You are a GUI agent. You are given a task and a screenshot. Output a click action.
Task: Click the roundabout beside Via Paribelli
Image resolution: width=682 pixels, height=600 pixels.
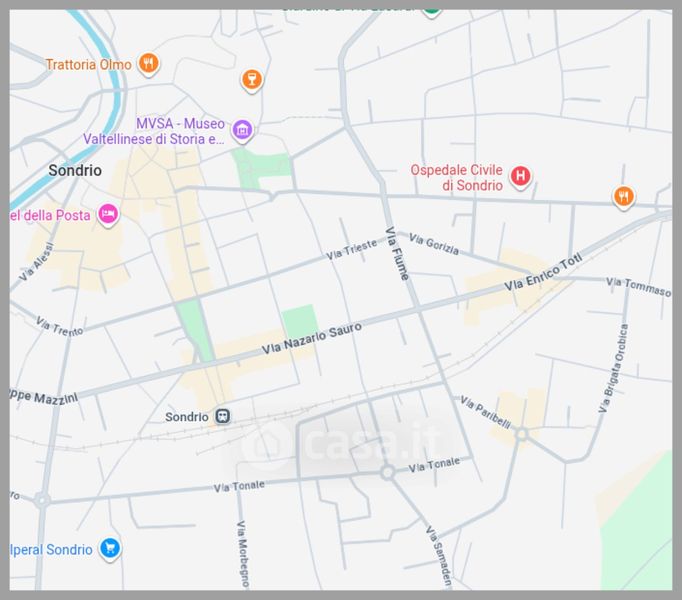click(x=521, y=434)
